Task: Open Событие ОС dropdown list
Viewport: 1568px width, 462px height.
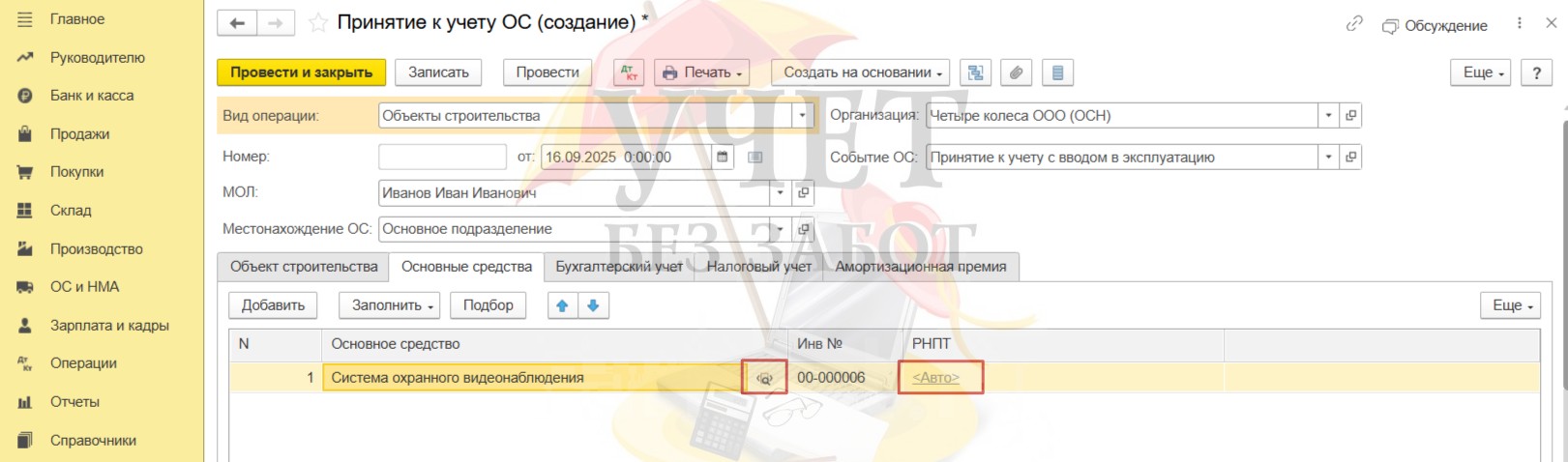Action: coord(1328,157)
